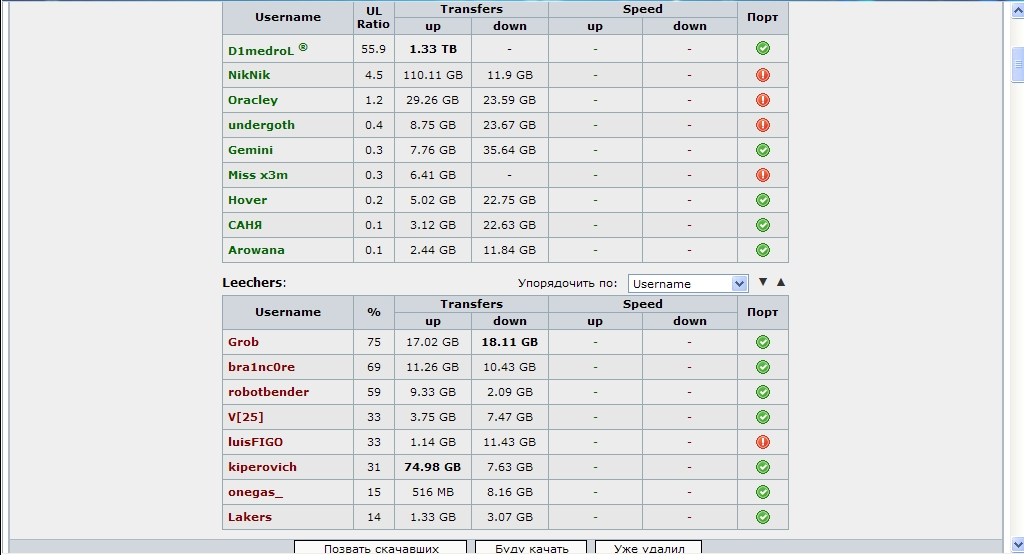Open leecher Grob's profile

point(243,342)
